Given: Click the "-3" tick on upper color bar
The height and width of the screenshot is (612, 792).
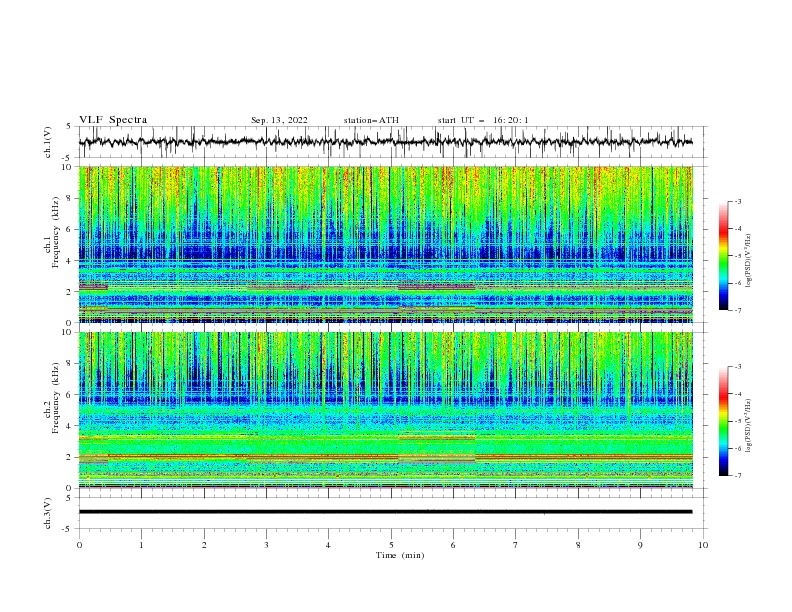Looking at the screenshot, I should coord(737,201).
